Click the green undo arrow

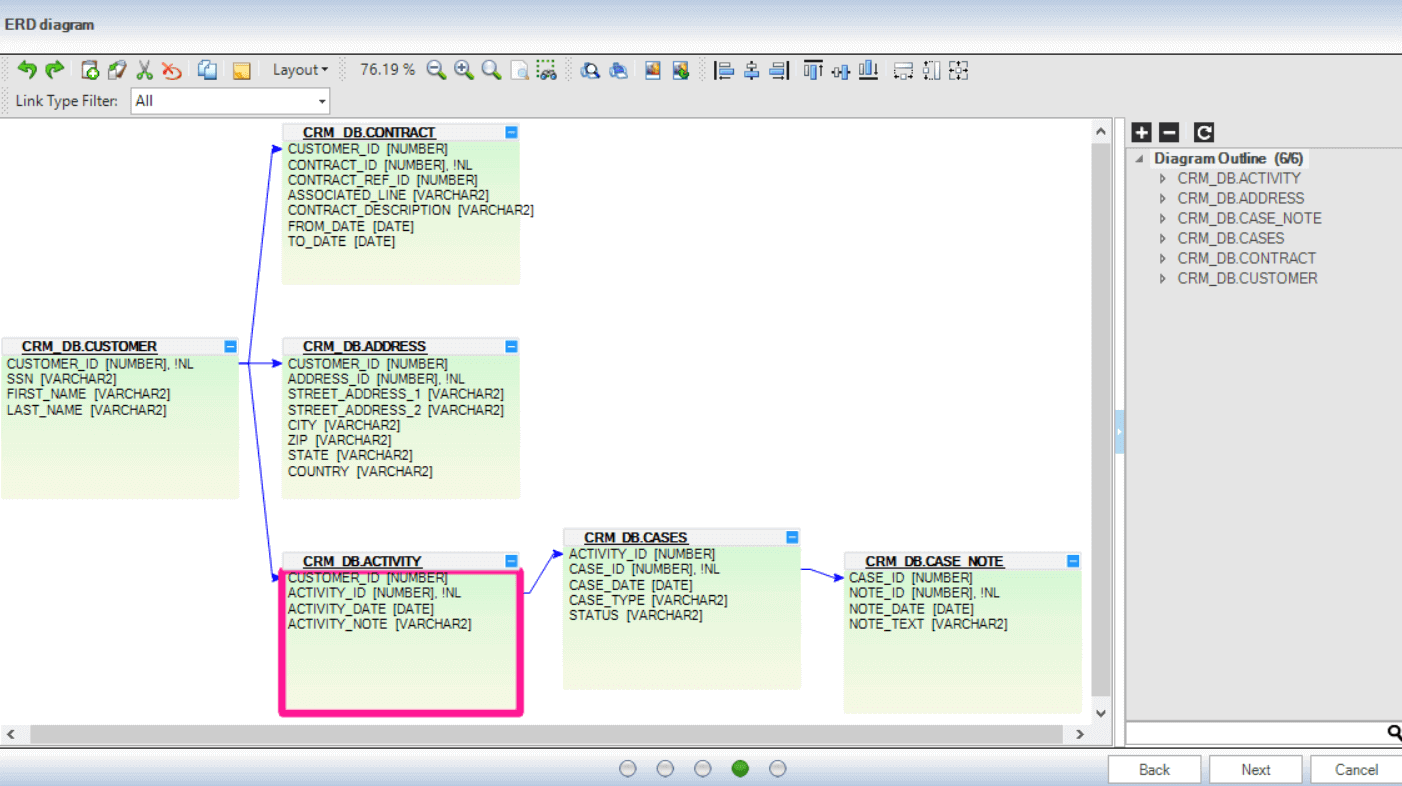(x=27, y=70)
